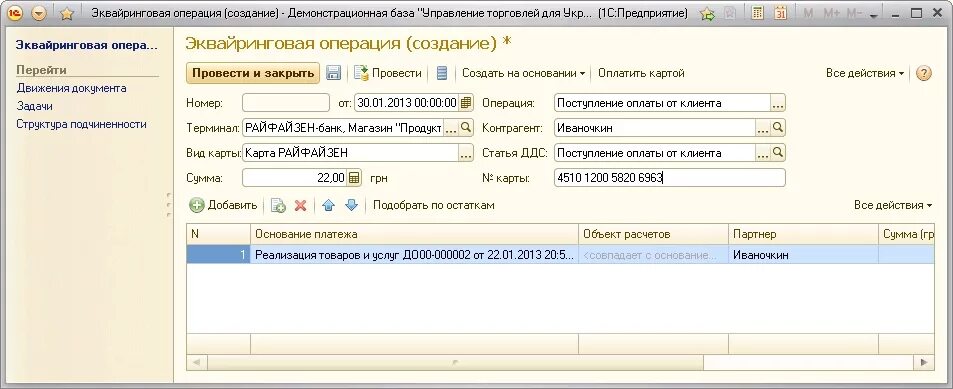Open top Все действия menu
The width and height of the screenshot is (953, 389).
[x=865, y=73]
